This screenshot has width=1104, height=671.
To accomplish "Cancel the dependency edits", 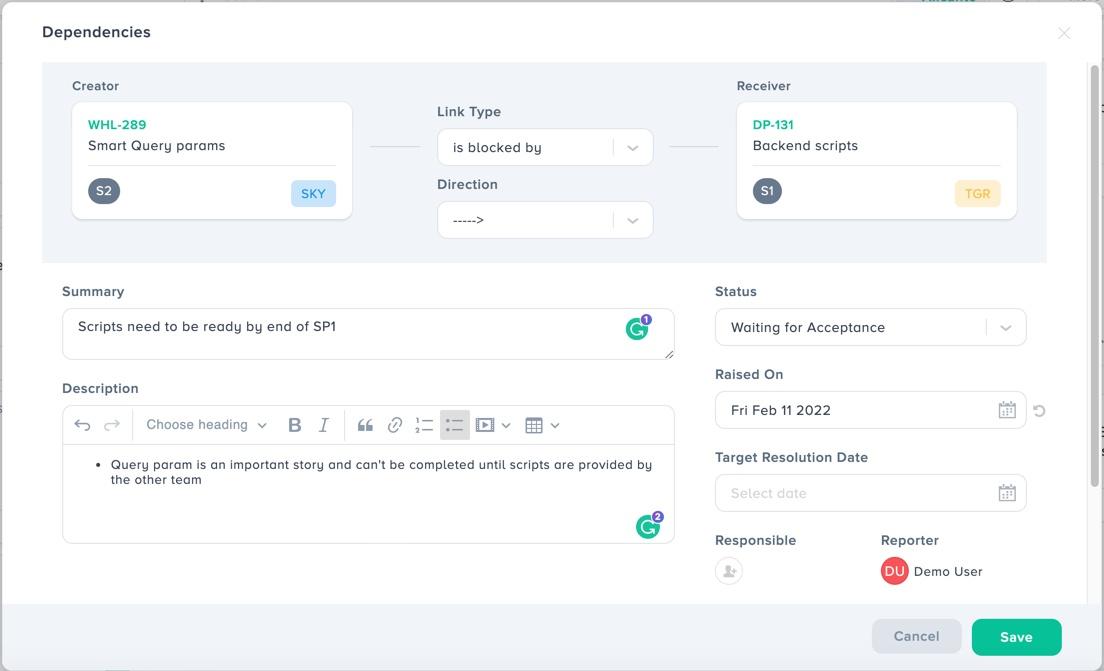I will (x=915, y=636).
